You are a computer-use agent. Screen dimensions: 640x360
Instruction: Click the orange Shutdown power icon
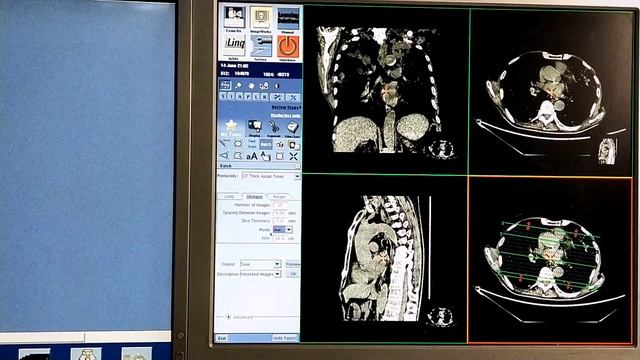click(288, 47)
